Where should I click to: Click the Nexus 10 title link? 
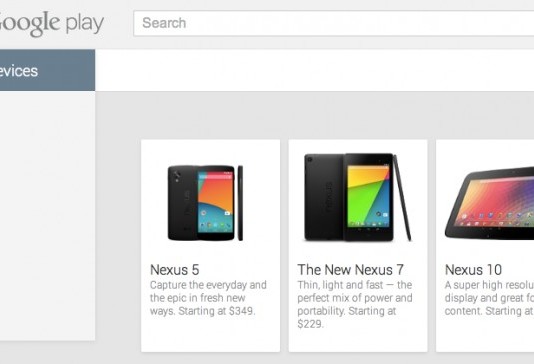473,270
